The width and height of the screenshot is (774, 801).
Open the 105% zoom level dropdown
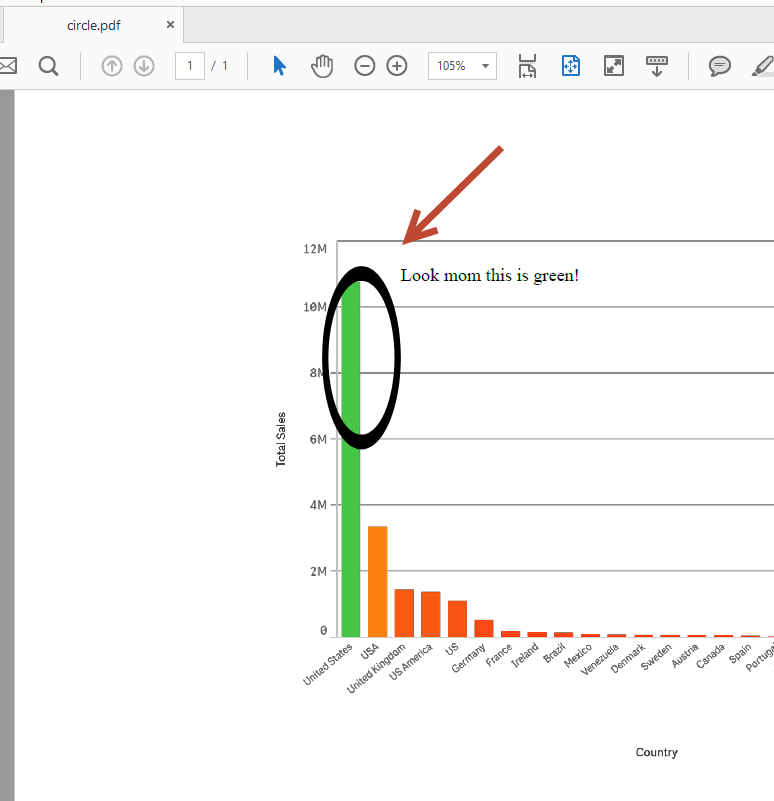(x=462, y=66)
